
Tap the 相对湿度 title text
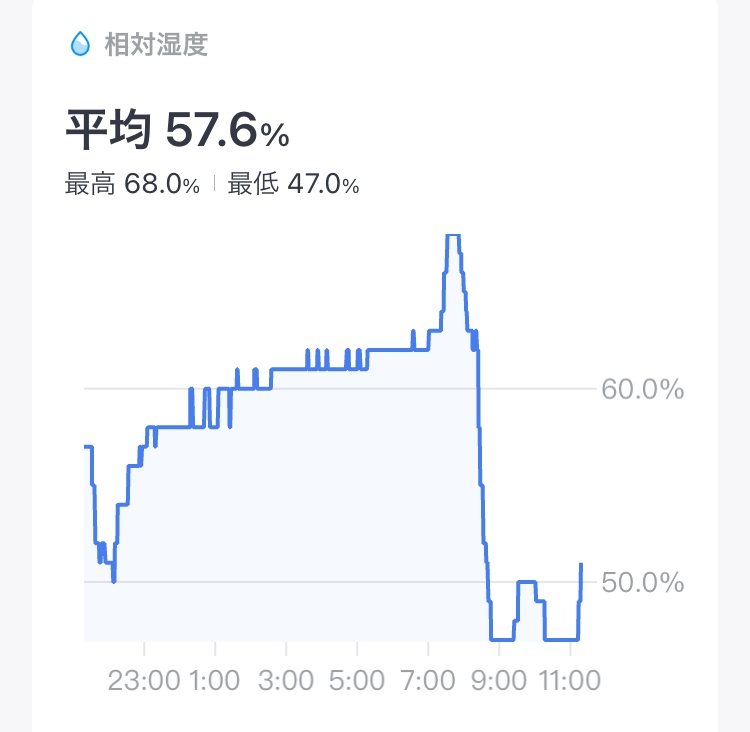pyautogui.click(x=156, y=45)
